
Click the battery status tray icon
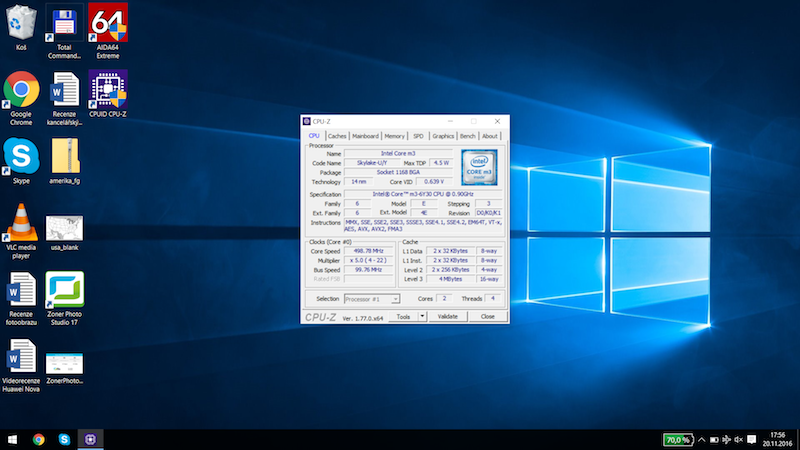(714, 439)
